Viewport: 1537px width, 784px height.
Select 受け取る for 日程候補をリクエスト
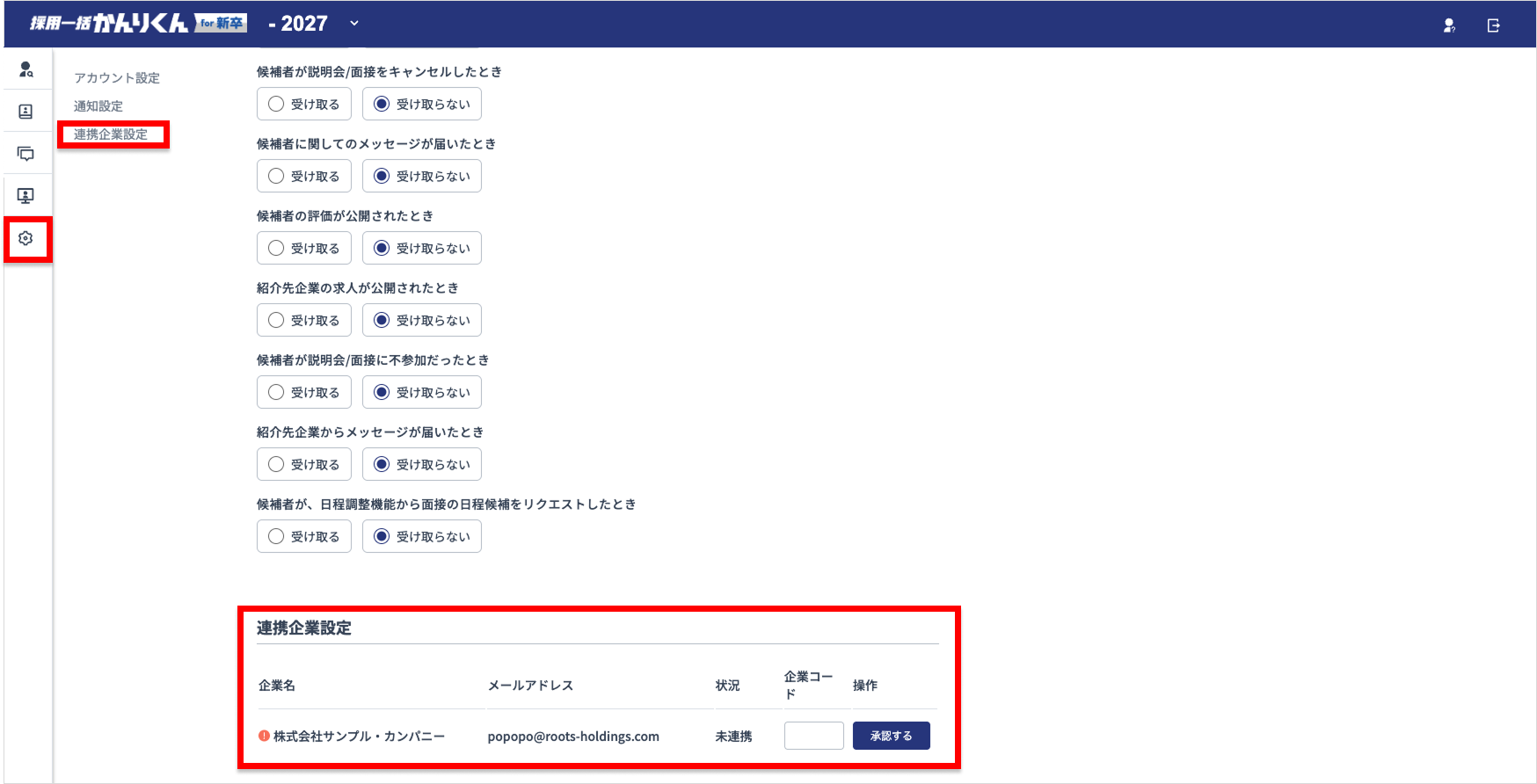[x=304, y=536]
